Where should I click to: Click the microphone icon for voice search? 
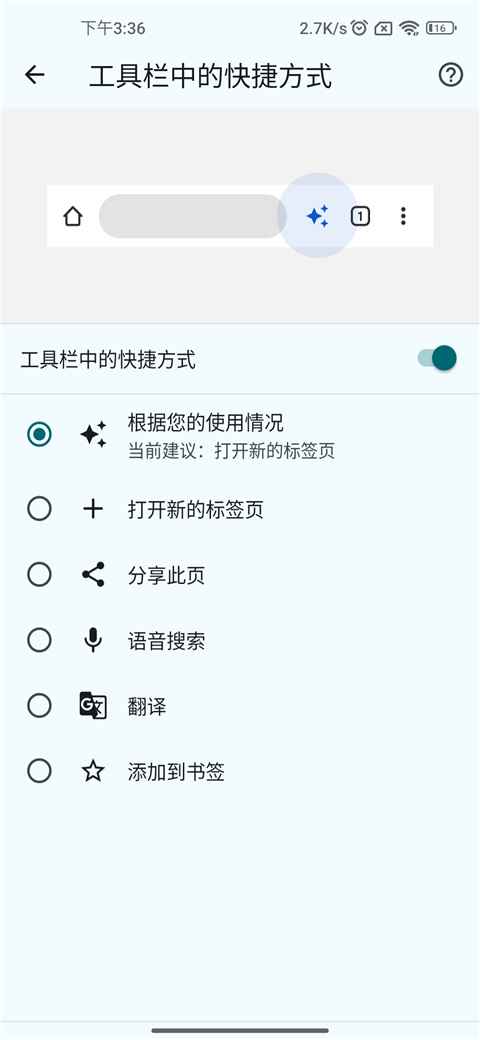tap(93, 640)
